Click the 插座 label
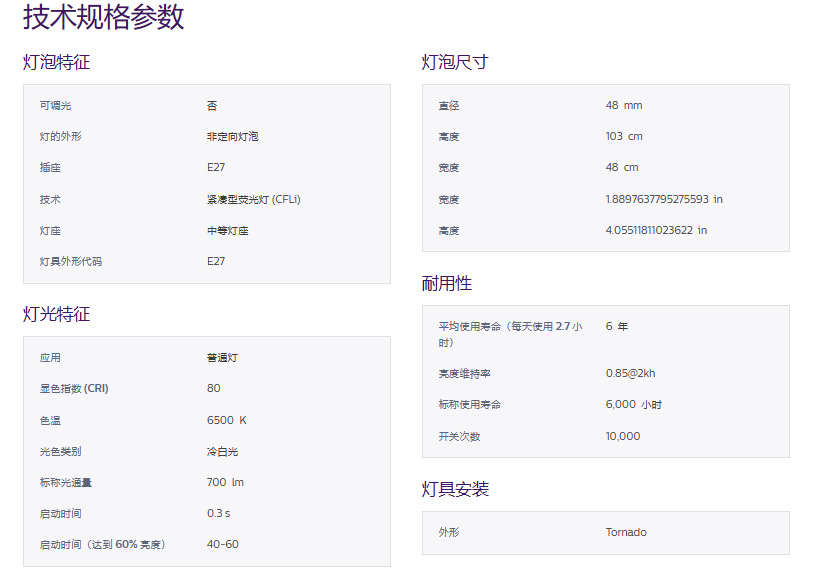This screenshot has height=573, width=819. (50, 168)
